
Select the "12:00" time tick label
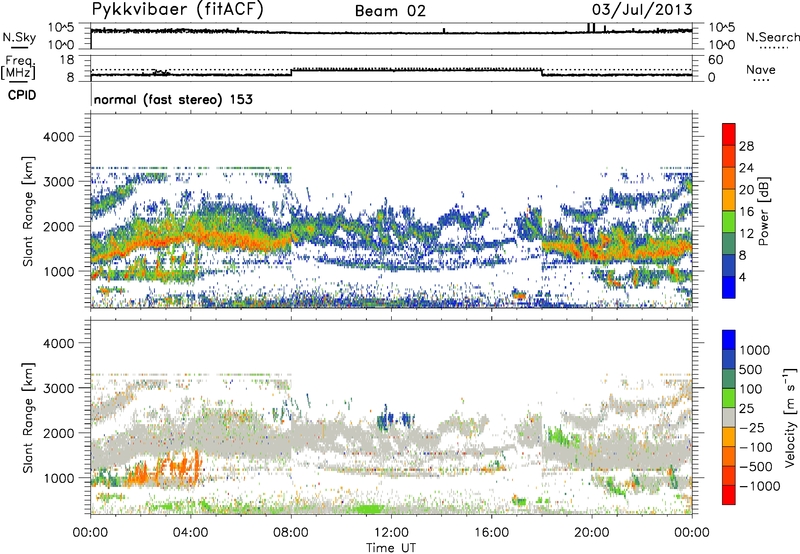[391, 533]
